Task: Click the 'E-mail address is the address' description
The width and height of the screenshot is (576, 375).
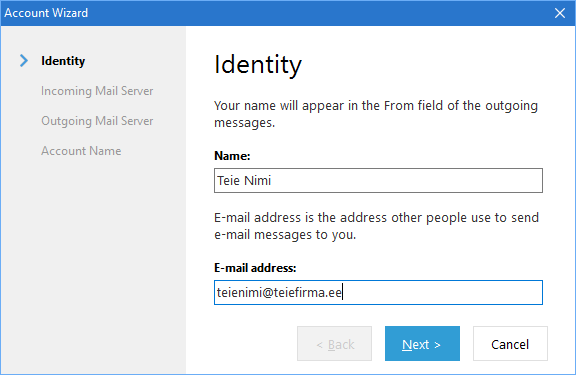Action: [x=376, y=226]
